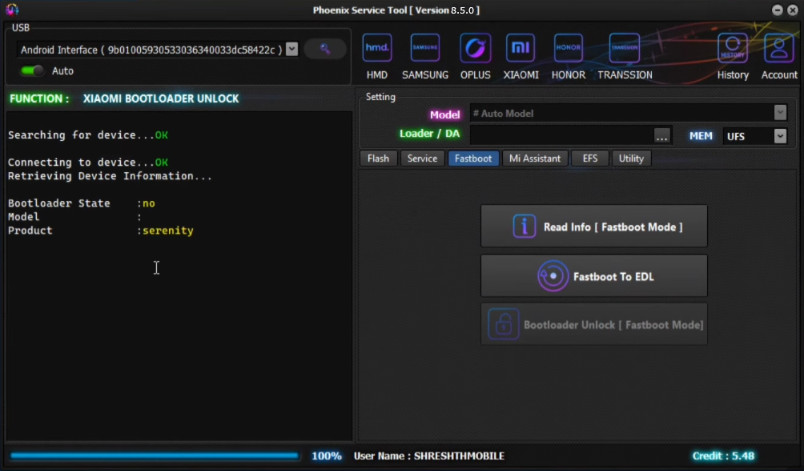Close the Phoenix Service Tool window
Viewport: 804px width, 471px height.
tap(792, 10)
